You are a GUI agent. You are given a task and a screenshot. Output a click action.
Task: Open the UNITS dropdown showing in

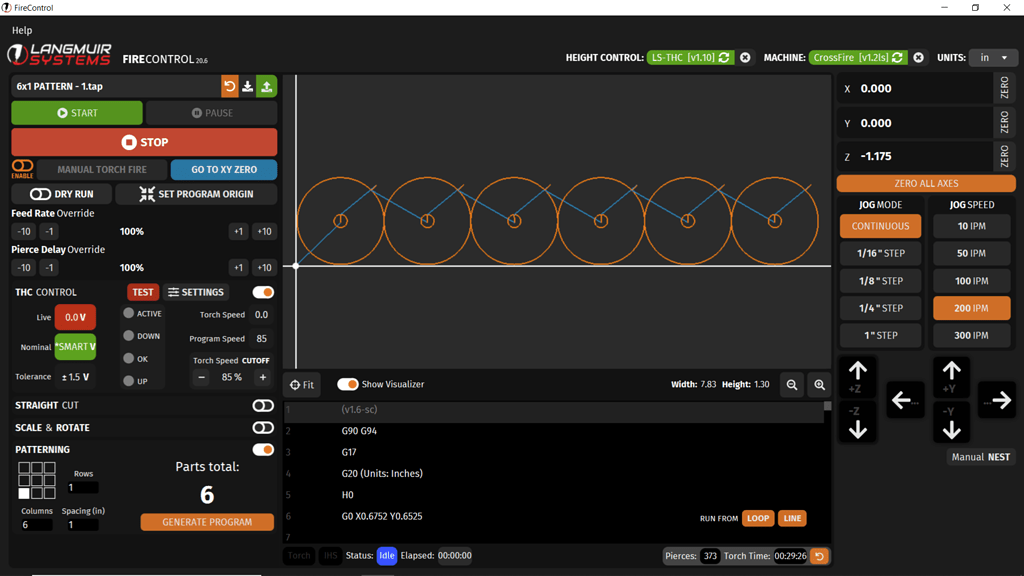[993, 58]
